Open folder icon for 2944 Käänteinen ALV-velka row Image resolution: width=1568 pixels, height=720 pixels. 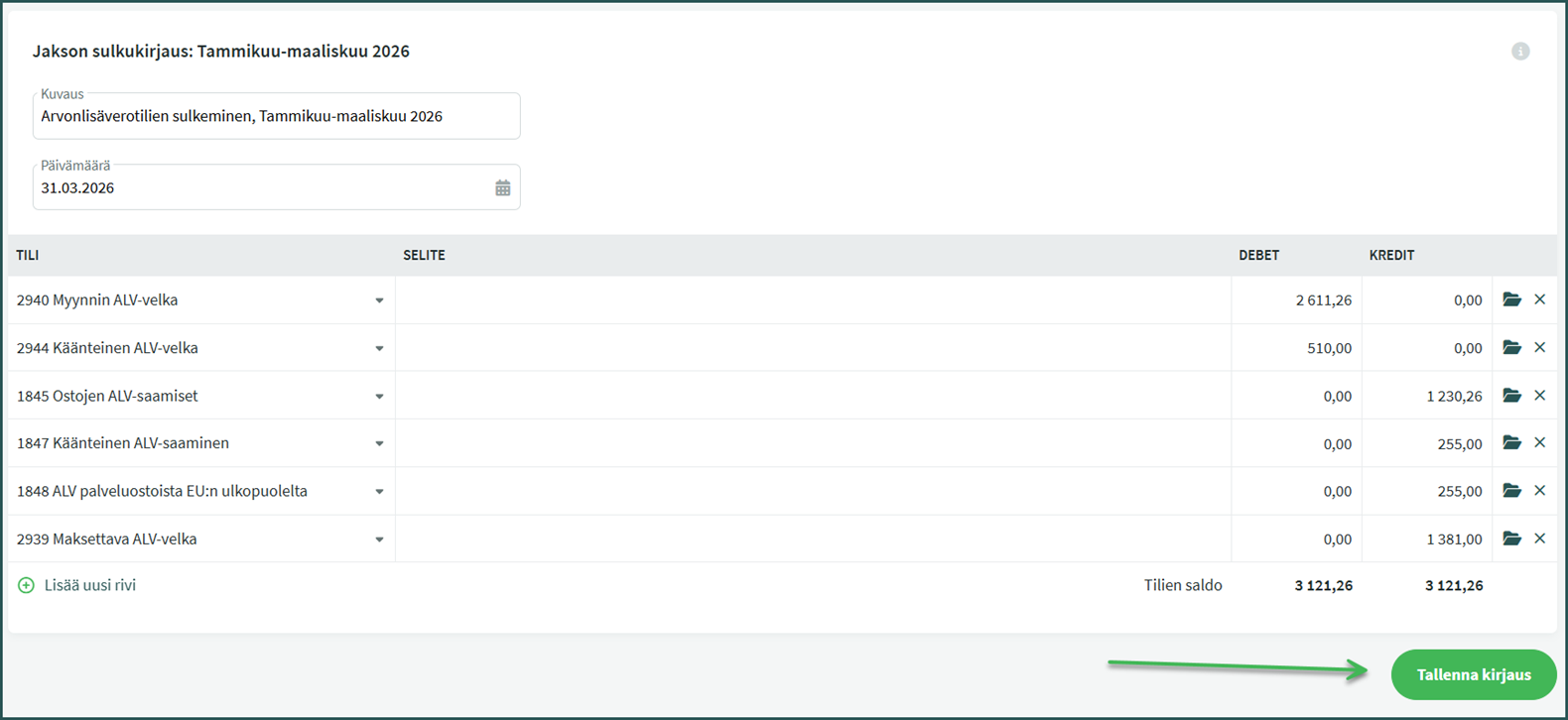tap(1511, 347)
